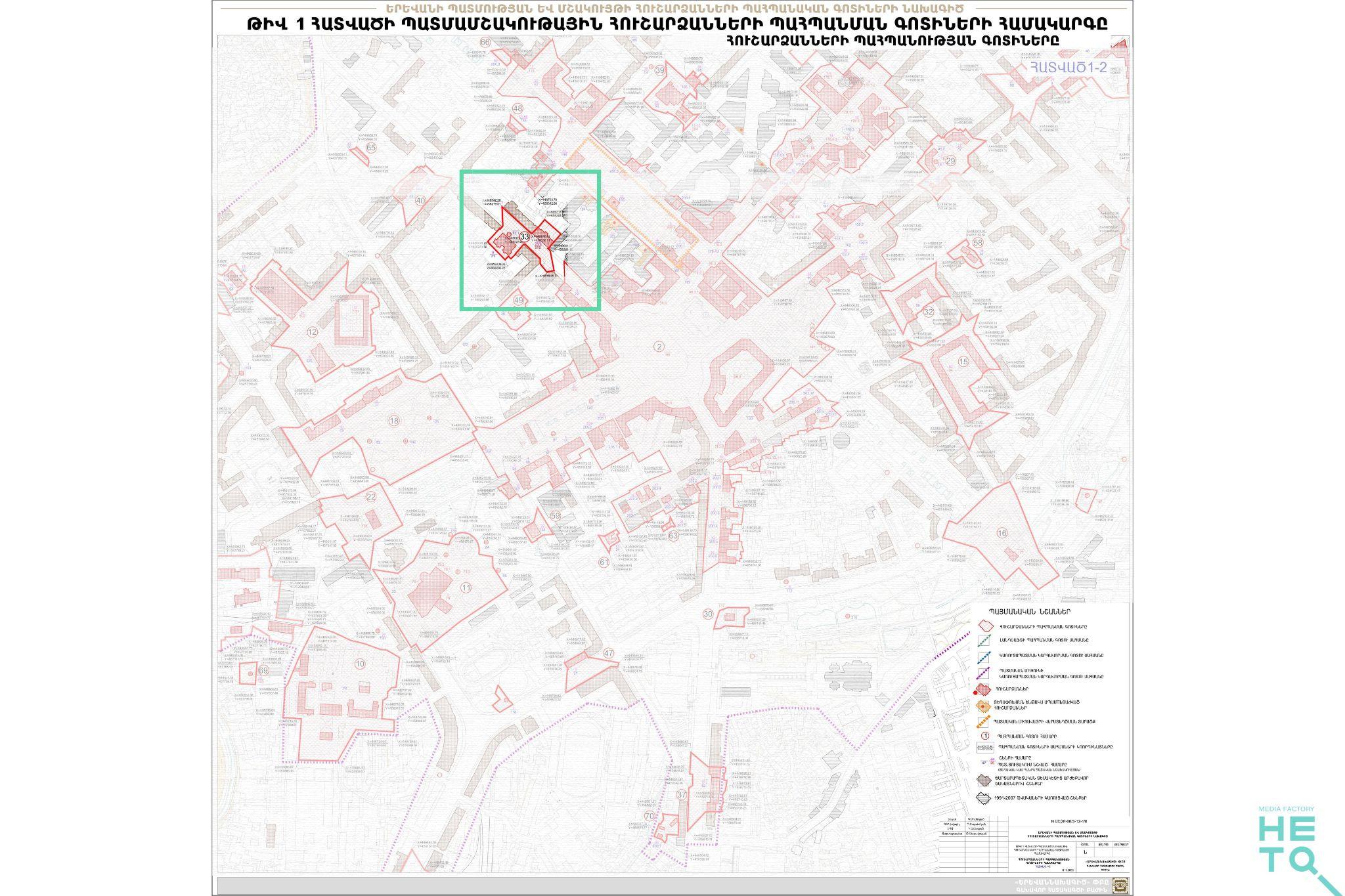
Task: Select zone number 12 on the map
Action: point(313,331)
